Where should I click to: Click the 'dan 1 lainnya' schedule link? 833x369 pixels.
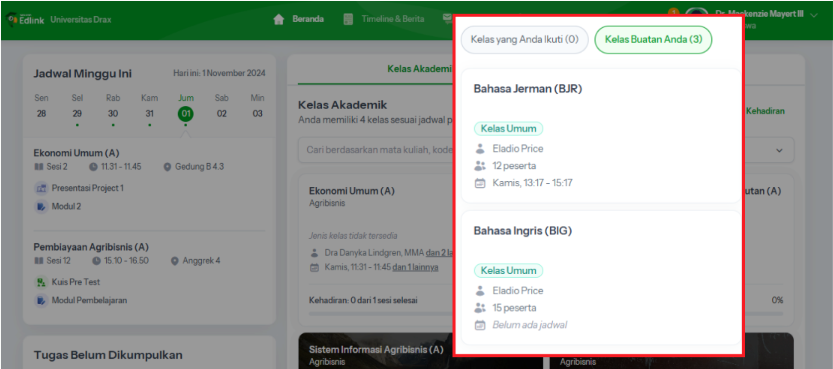415,268
